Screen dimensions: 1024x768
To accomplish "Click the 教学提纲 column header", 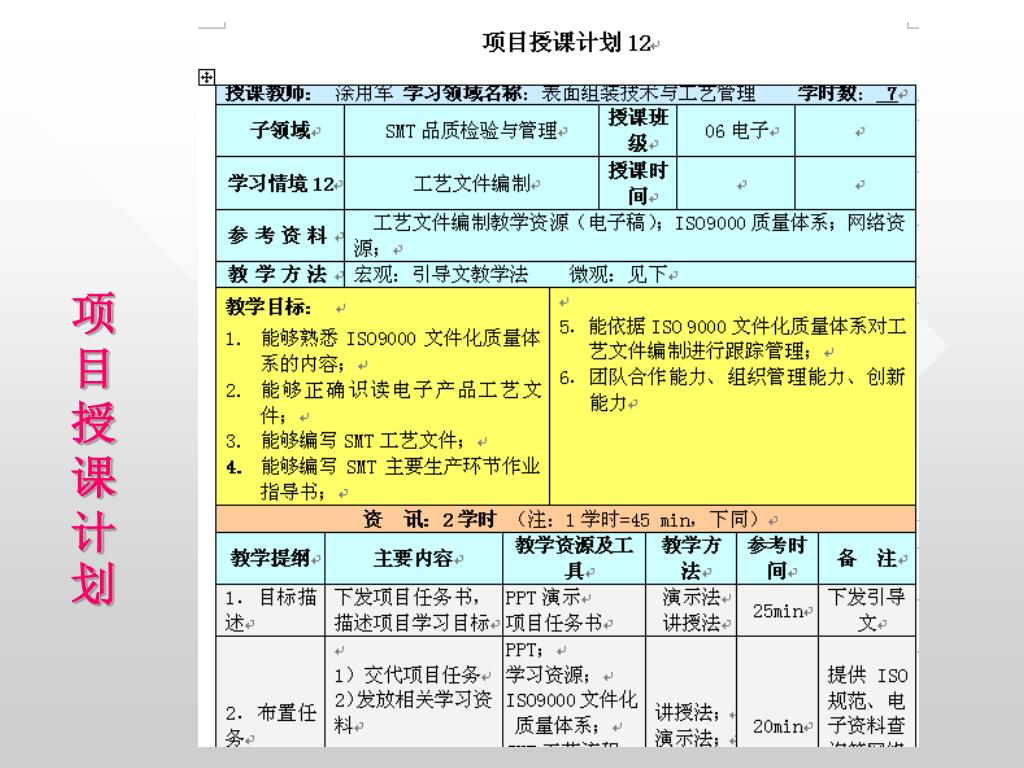I will pyautogui.click(x=270, y=558).
